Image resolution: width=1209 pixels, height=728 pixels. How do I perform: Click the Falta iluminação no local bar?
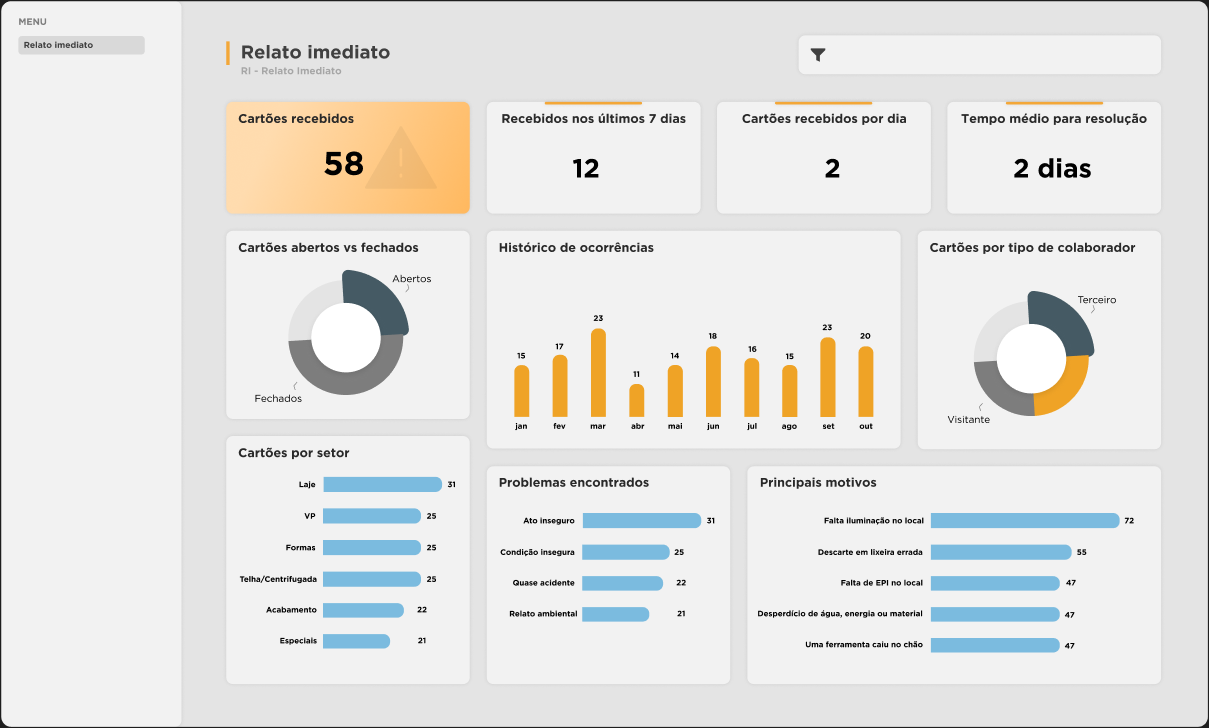pos(1022,520)
